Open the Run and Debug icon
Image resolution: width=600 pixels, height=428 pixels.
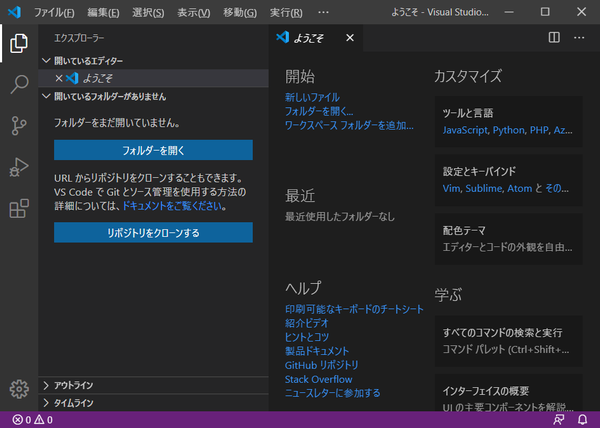coord(18,167)
